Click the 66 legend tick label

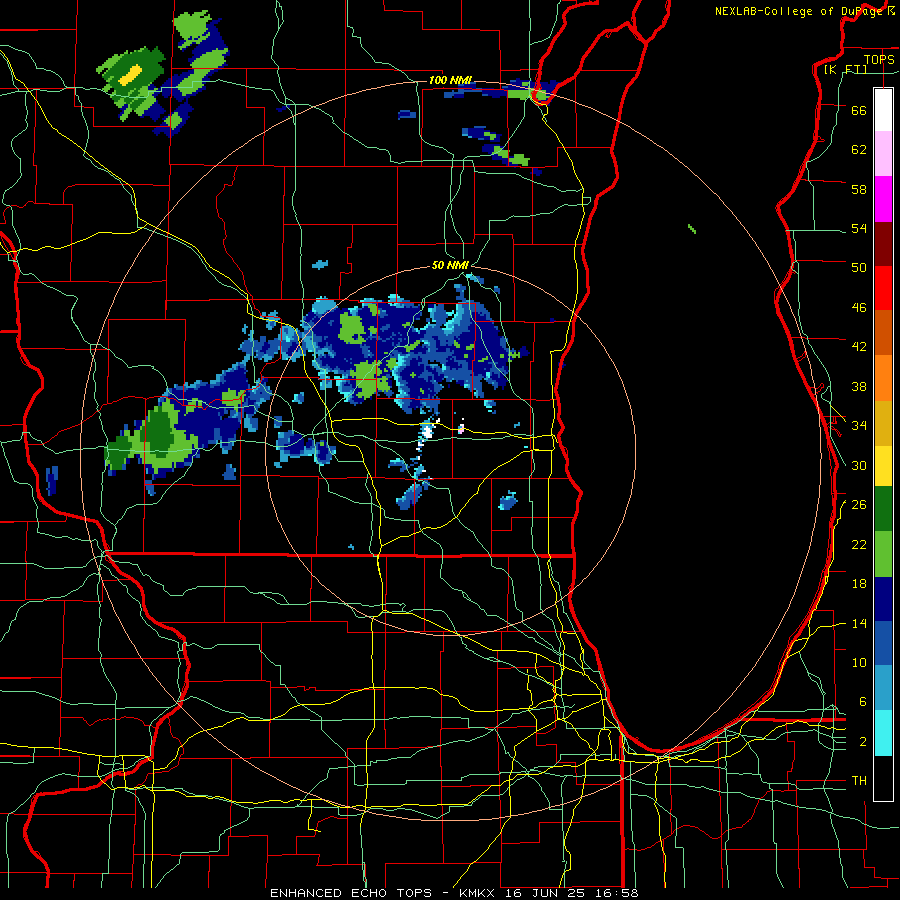click(x=859, y=110)
